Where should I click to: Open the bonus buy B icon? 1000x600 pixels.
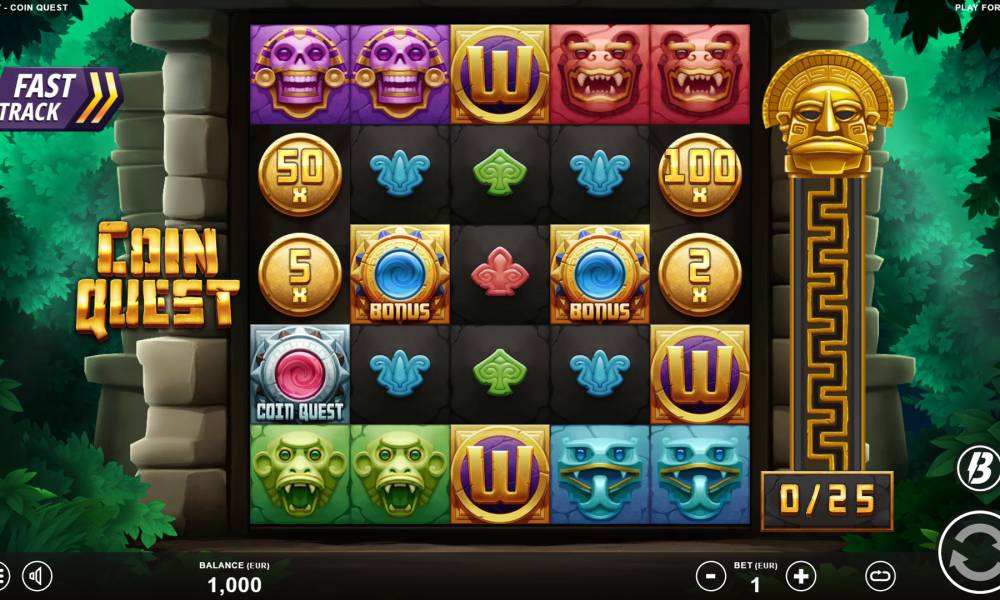click(x=979, y=469)
